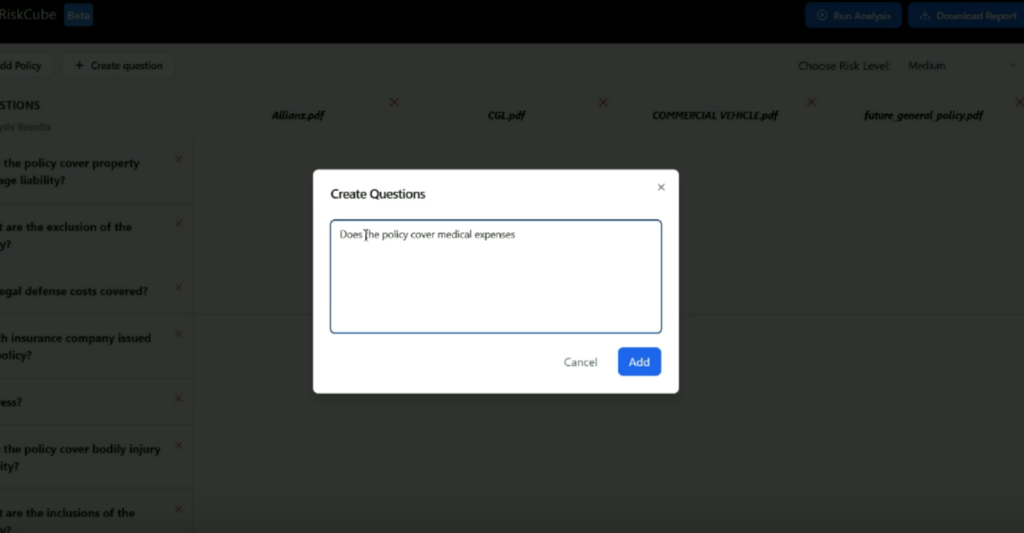This screenshot has width=1024, height=533.
Task: Click the Add button in dialog
Action: point(639,362)
